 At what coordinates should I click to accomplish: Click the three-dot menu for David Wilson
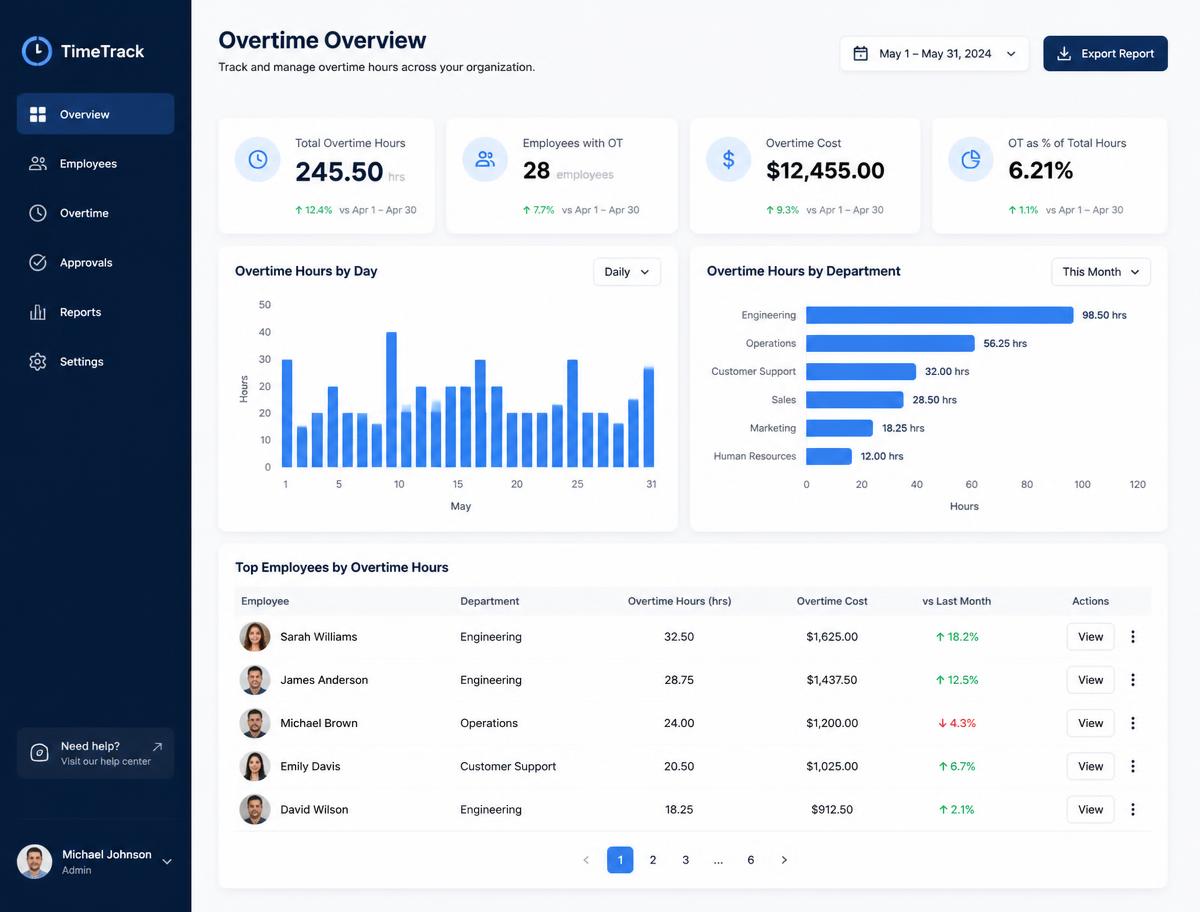(1133, 810)
